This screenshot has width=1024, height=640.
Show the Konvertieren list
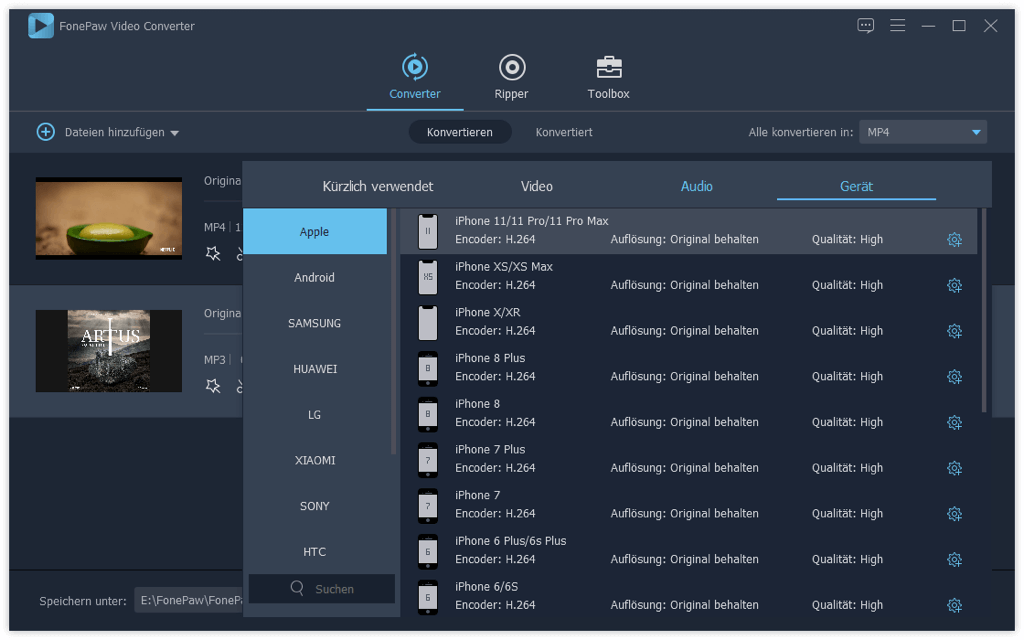point(460,132)
